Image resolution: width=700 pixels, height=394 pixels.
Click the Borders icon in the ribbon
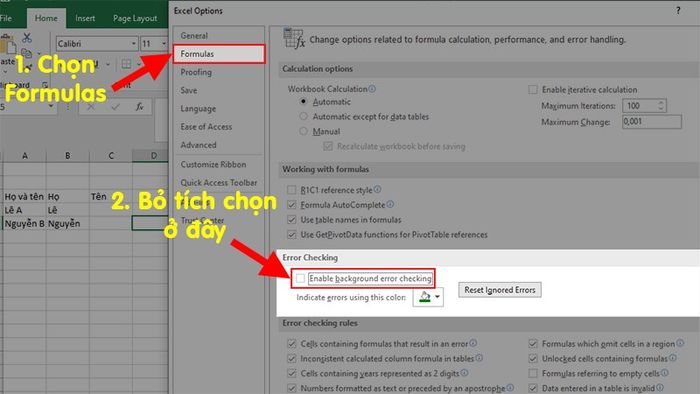tap(127, 64)
